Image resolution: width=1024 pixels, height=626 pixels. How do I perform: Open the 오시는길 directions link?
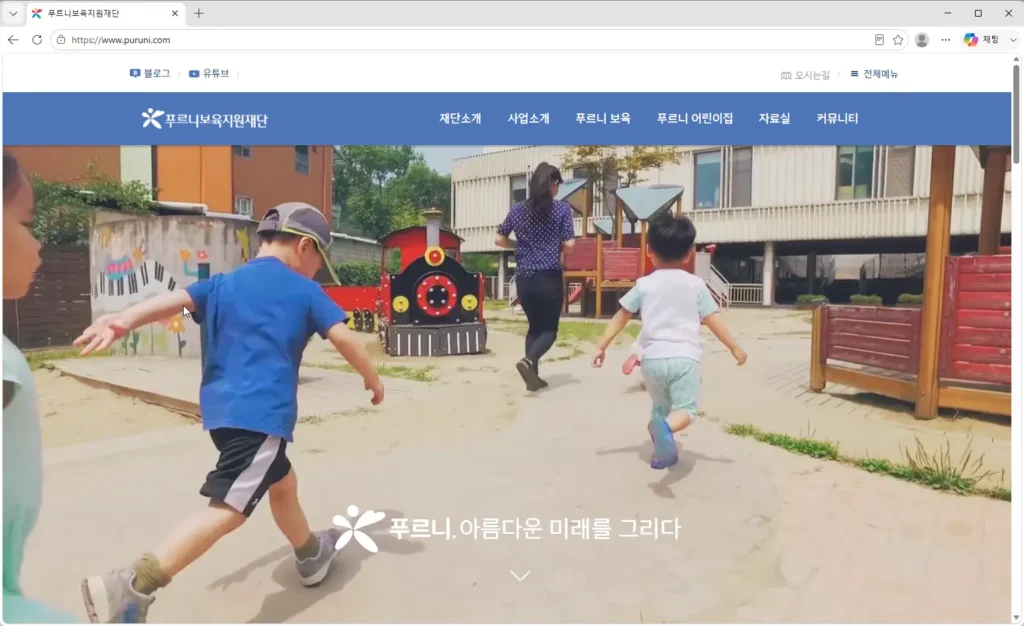[805, 75]
